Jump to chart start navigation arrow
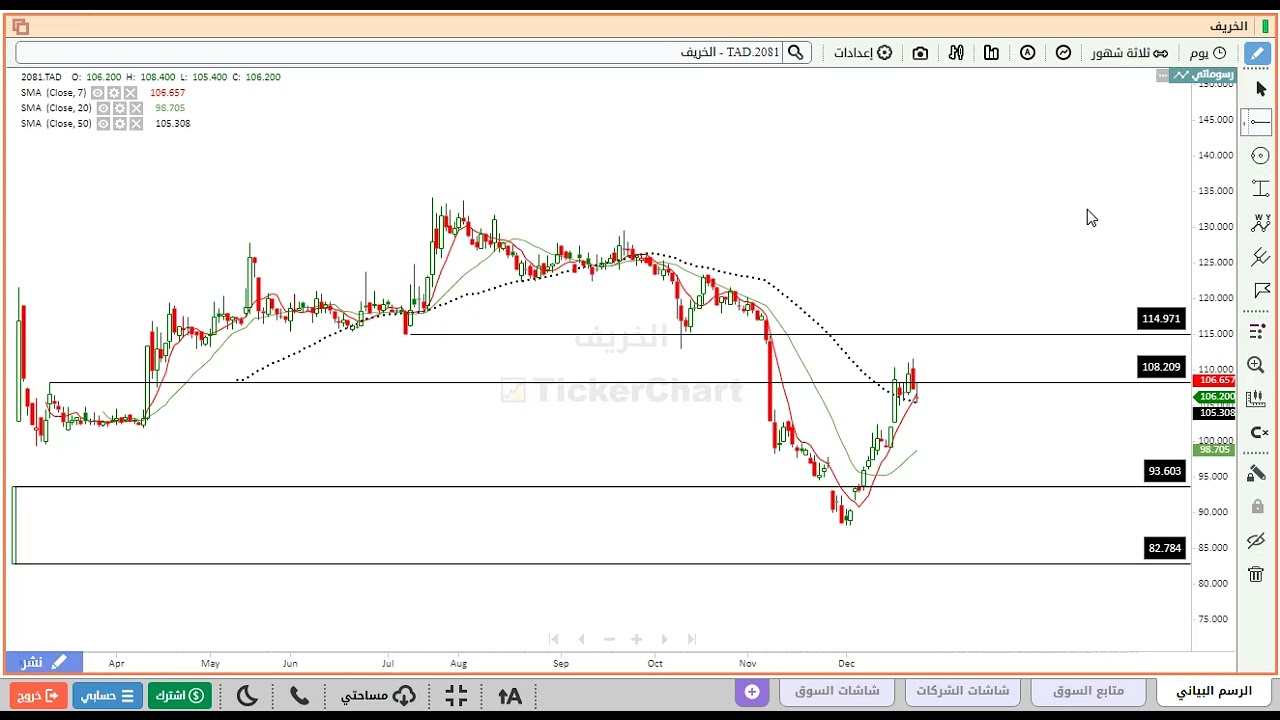 (553, 639)
